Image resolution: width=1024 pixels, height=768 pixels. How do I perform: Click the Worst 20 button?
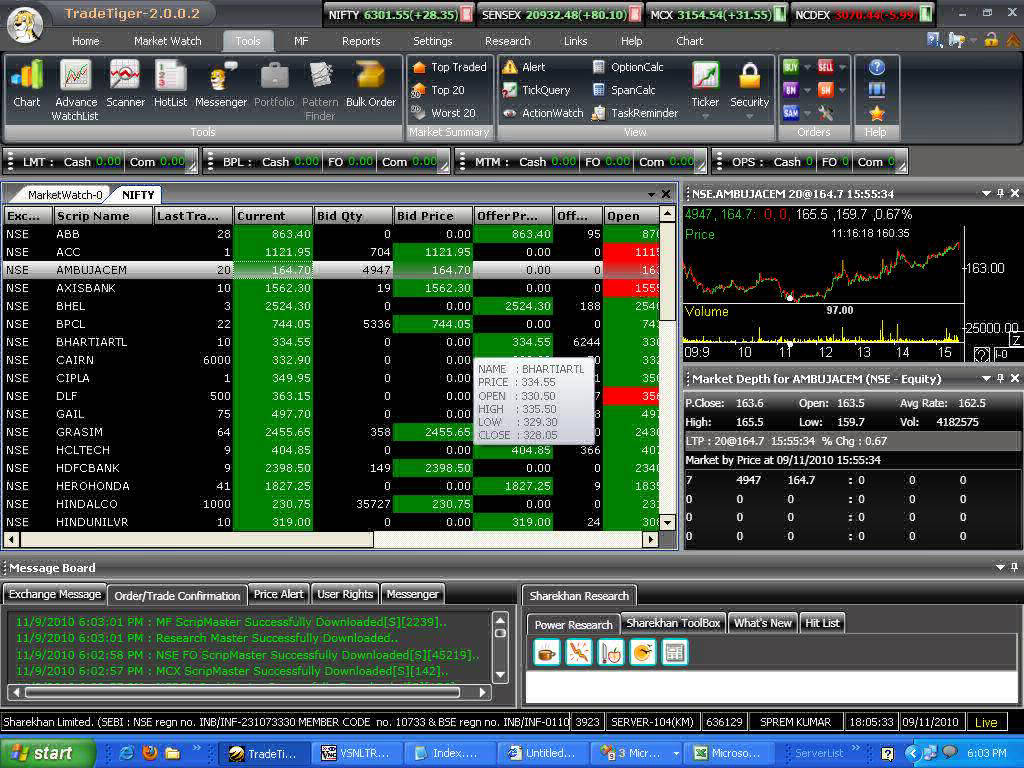click(443, 113)
